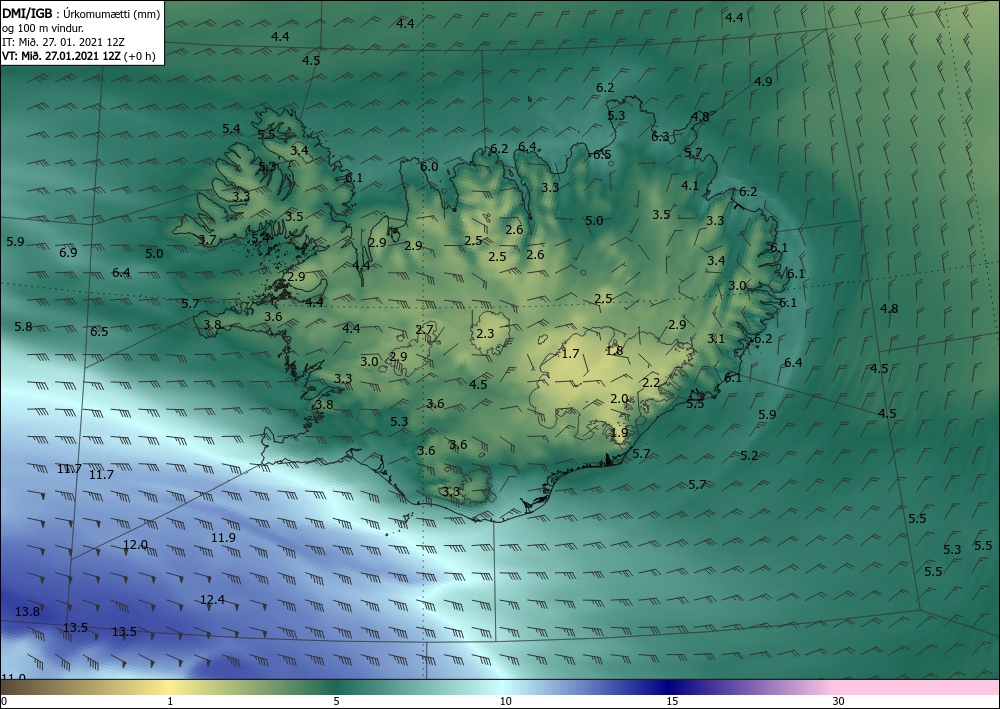The width and height of the screenshot is (1000, 709).
Task: Click the 6.3 value on the map
Action: click(660, 136)
